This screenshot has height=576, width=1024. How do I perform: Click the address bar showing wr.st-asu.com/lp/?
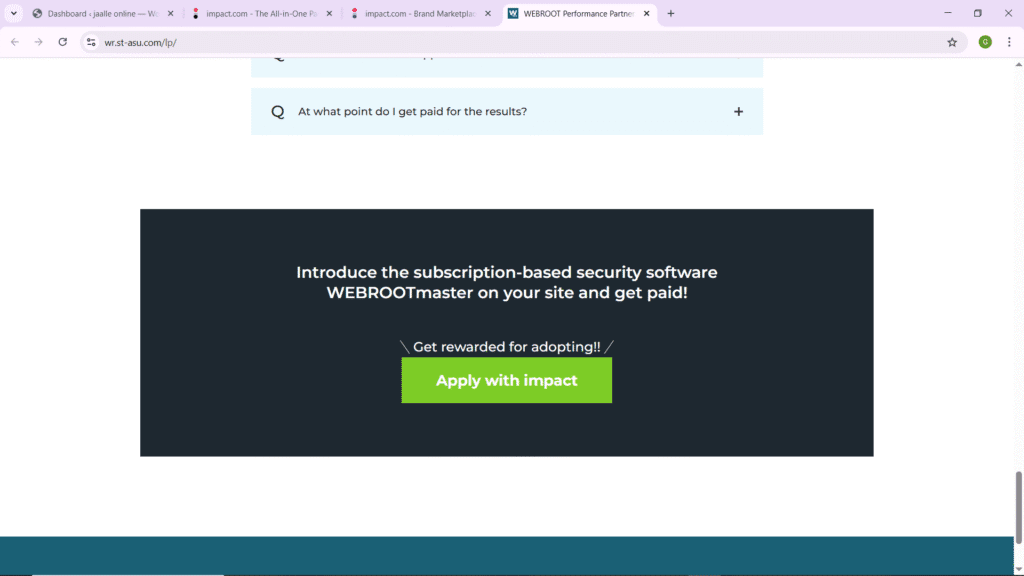point(522,42)
